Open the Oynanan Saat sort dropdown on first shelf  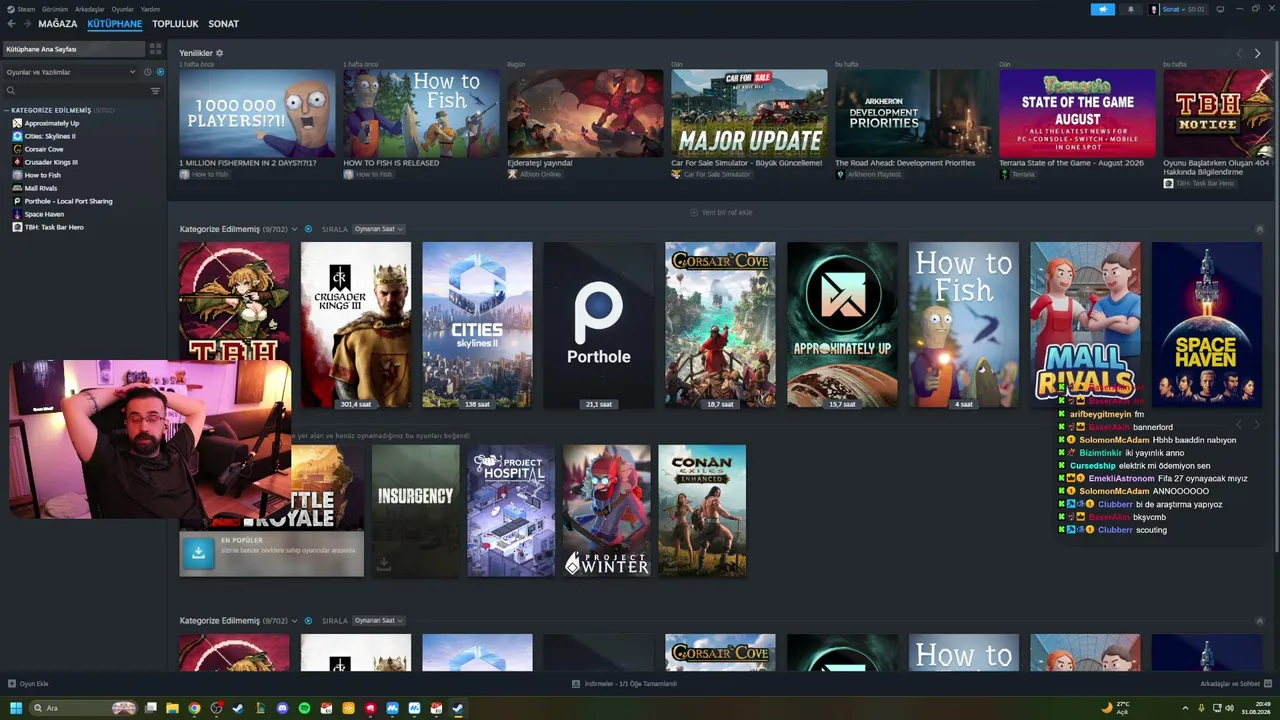[378, 229]
